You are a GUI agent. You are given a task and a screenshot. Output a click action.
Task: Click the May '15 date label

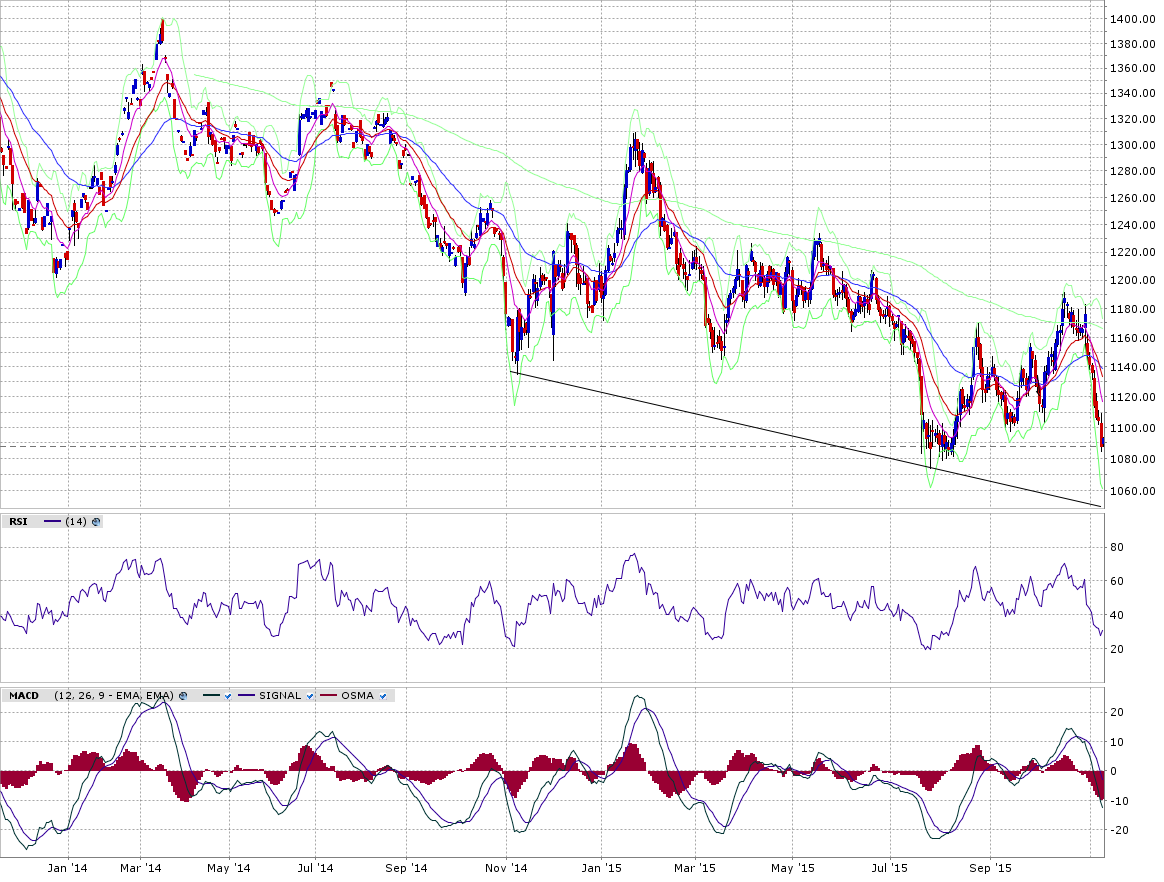793,868
